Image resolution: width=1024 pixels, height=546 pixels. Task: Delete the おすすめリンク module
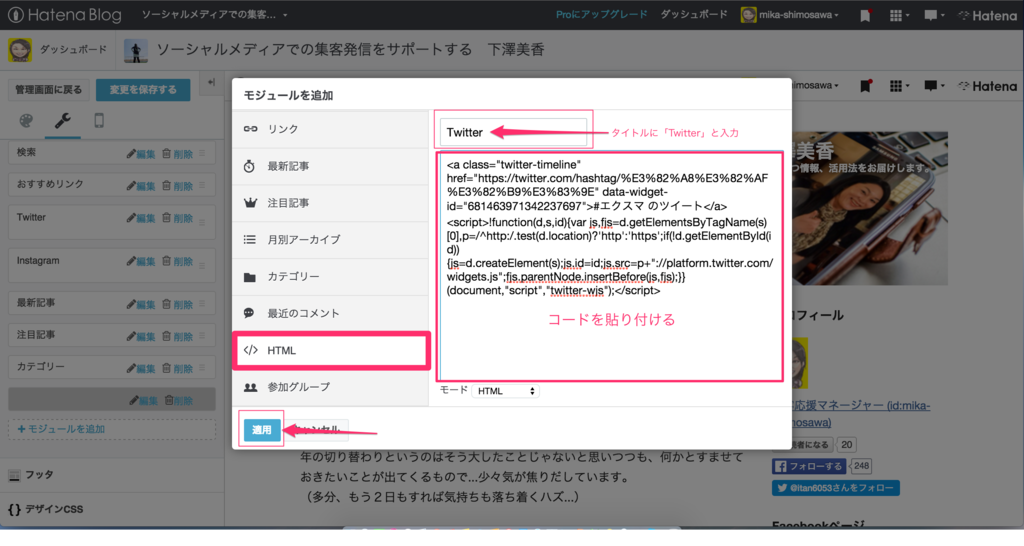(x=178, y=186)
